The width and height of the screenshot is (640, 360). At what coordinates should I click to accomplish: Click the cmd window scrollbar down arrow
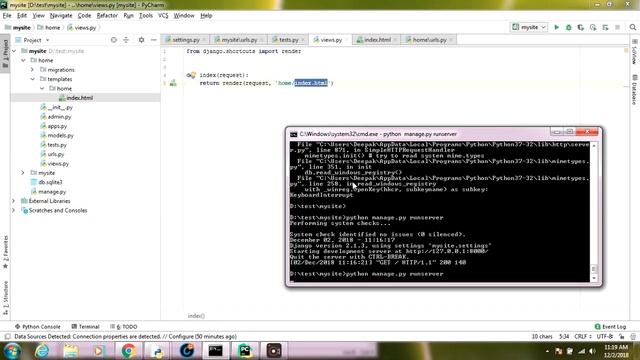coord(594,278)
